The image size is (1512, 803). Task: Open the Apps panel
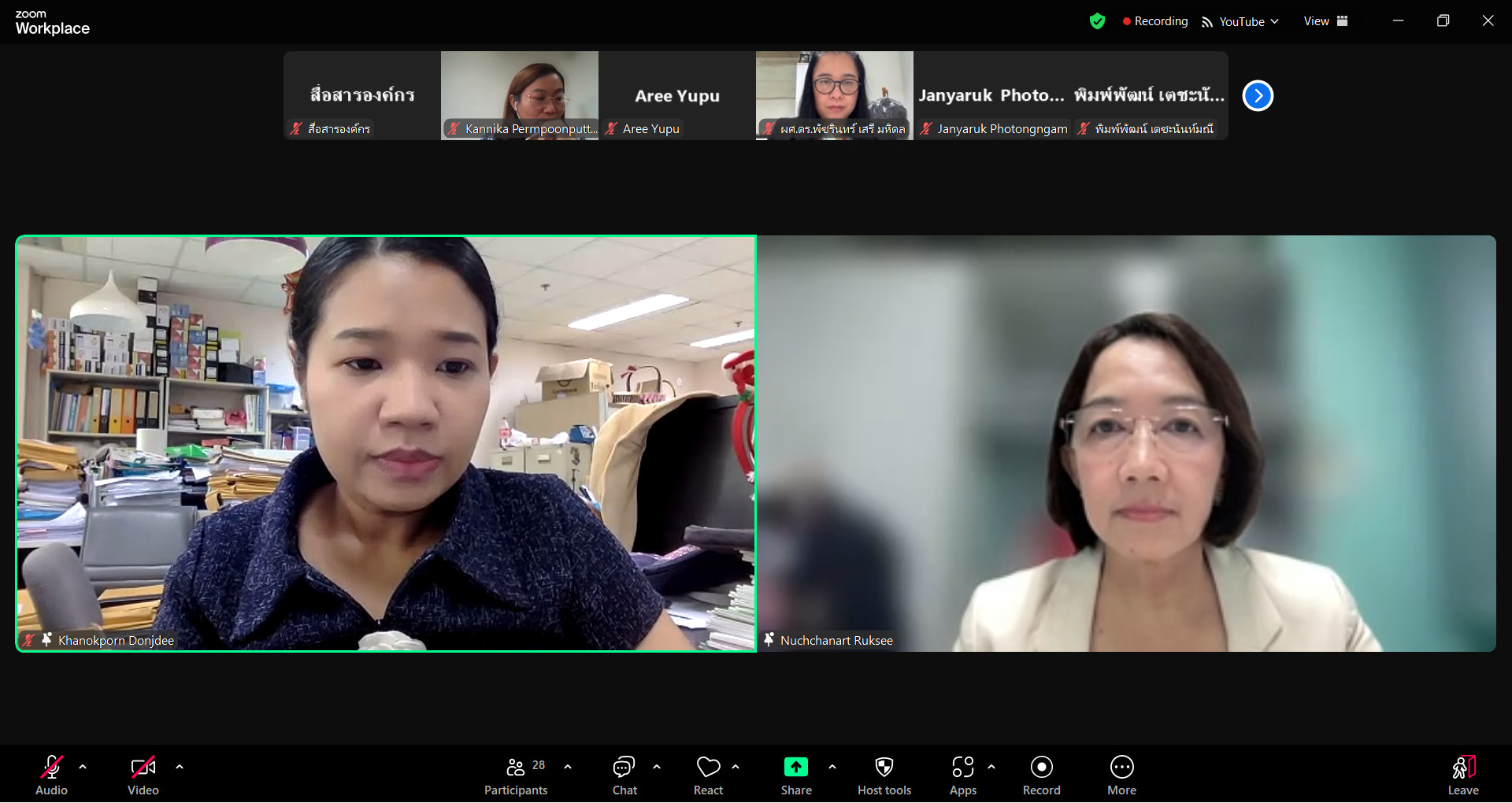coord(963,775)
